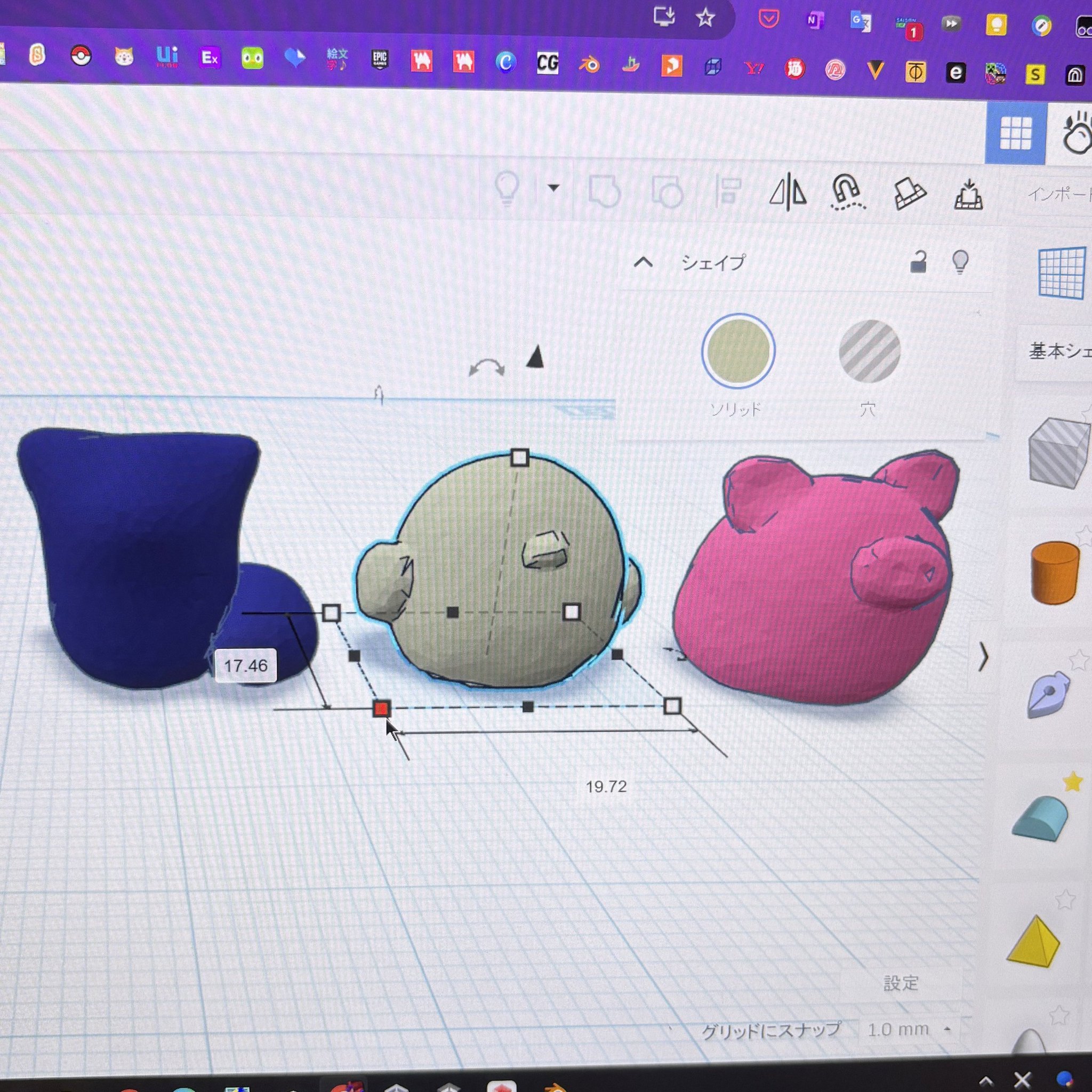
Task: Click the curved rotation arrow handle
Action: click(x=487, y=367)
